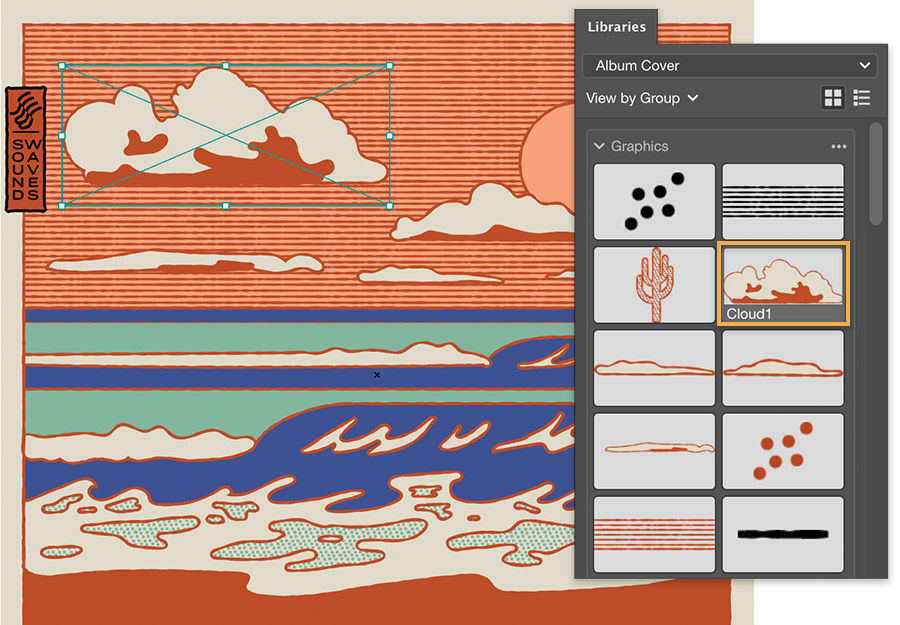Viewport: 900px width, 625px height.
Task: Collapse the Graphics group
Action: click(x=599, y=146)
